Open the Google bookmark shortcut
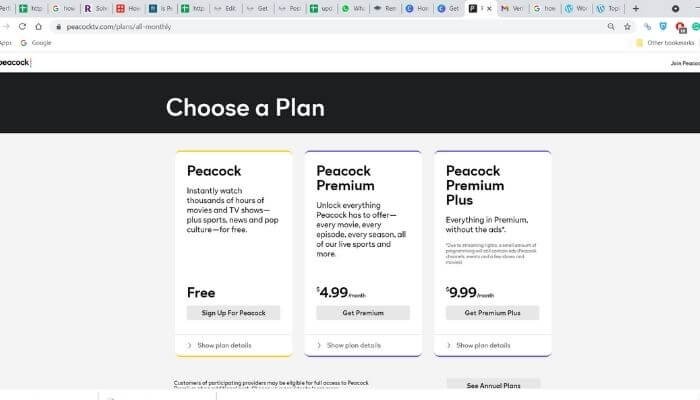 (x=36, y=43)
